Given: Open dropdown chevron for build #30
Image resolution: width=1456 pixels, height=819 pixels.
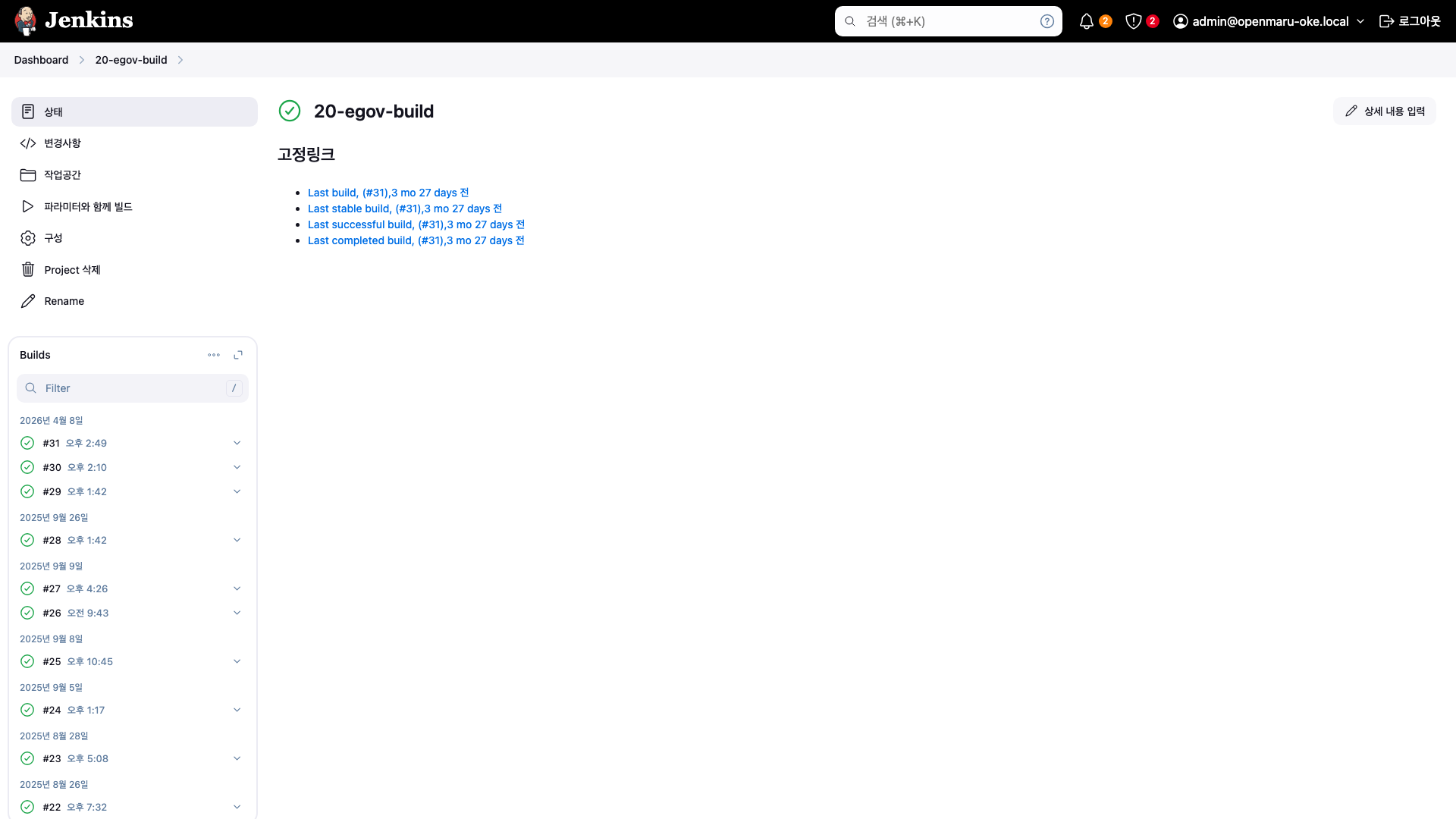Looking at the screenshot, I should click(x=237, y=467).
